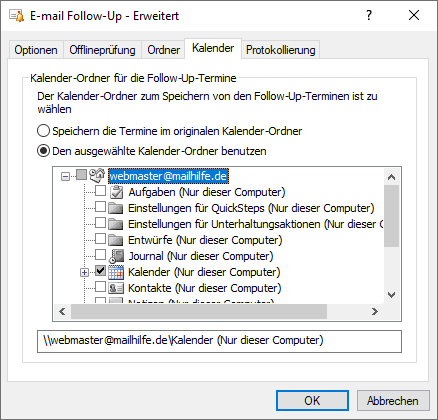The width and height of the screenshot is (438, 420).
Task: Click the selected folder path text field
Action: [219, 341]
